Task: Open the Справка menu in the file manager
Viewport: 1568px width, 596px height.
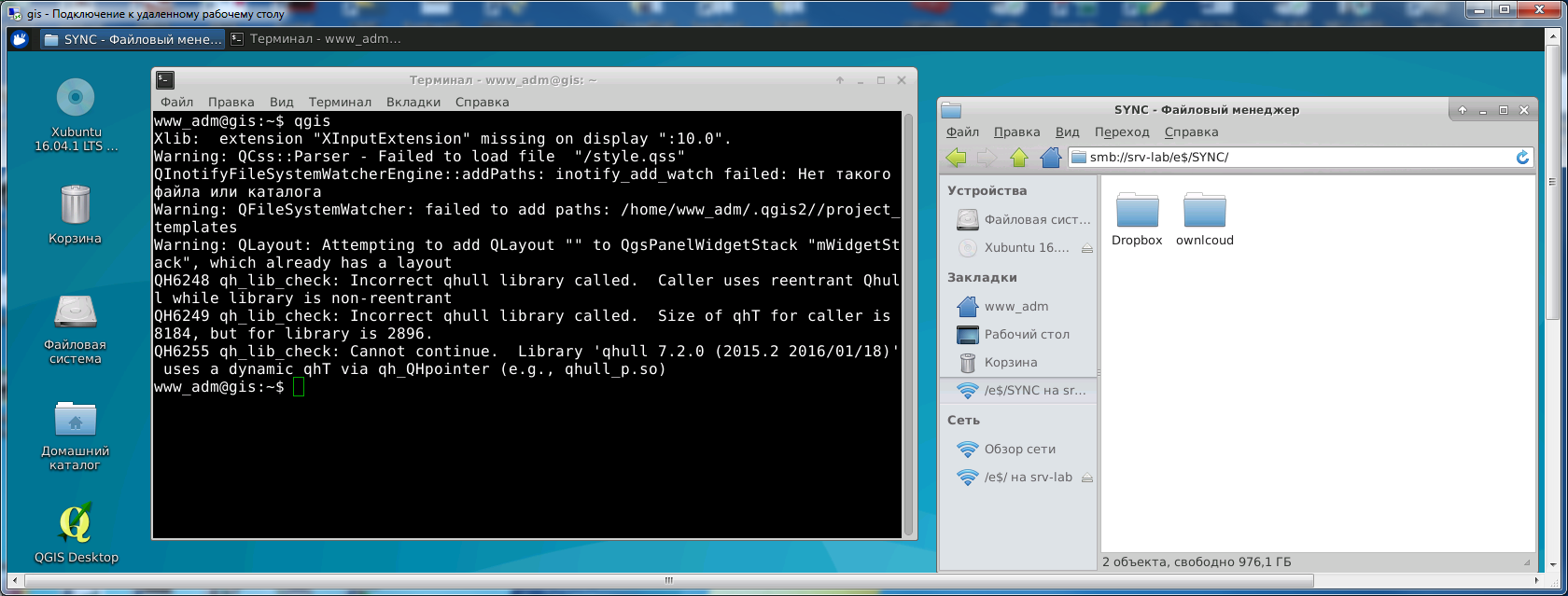Action: click(x=1192, y=132)
